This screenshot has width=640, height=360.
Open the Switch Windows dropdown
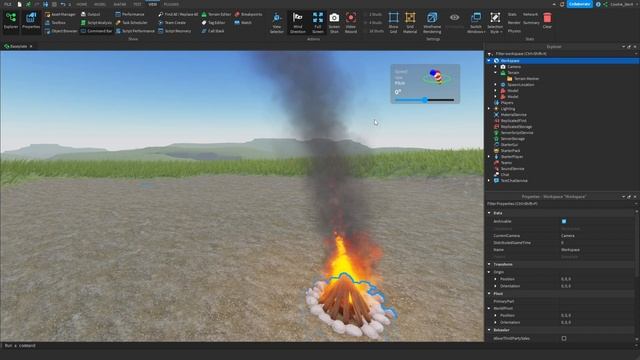476,23
